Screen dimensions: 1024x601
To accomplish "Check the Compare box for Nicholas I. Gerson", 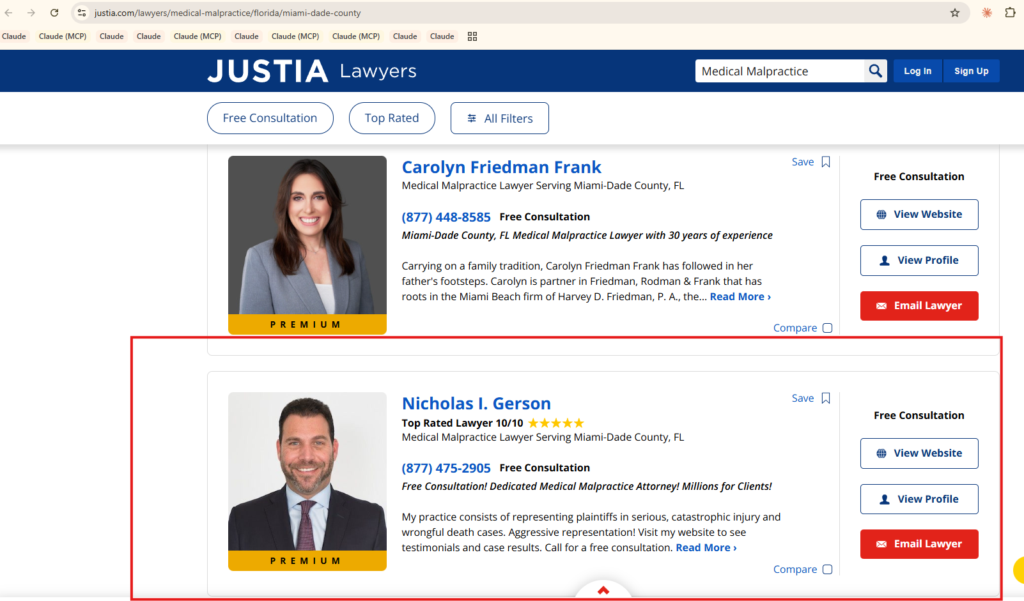I will [827, 570].
